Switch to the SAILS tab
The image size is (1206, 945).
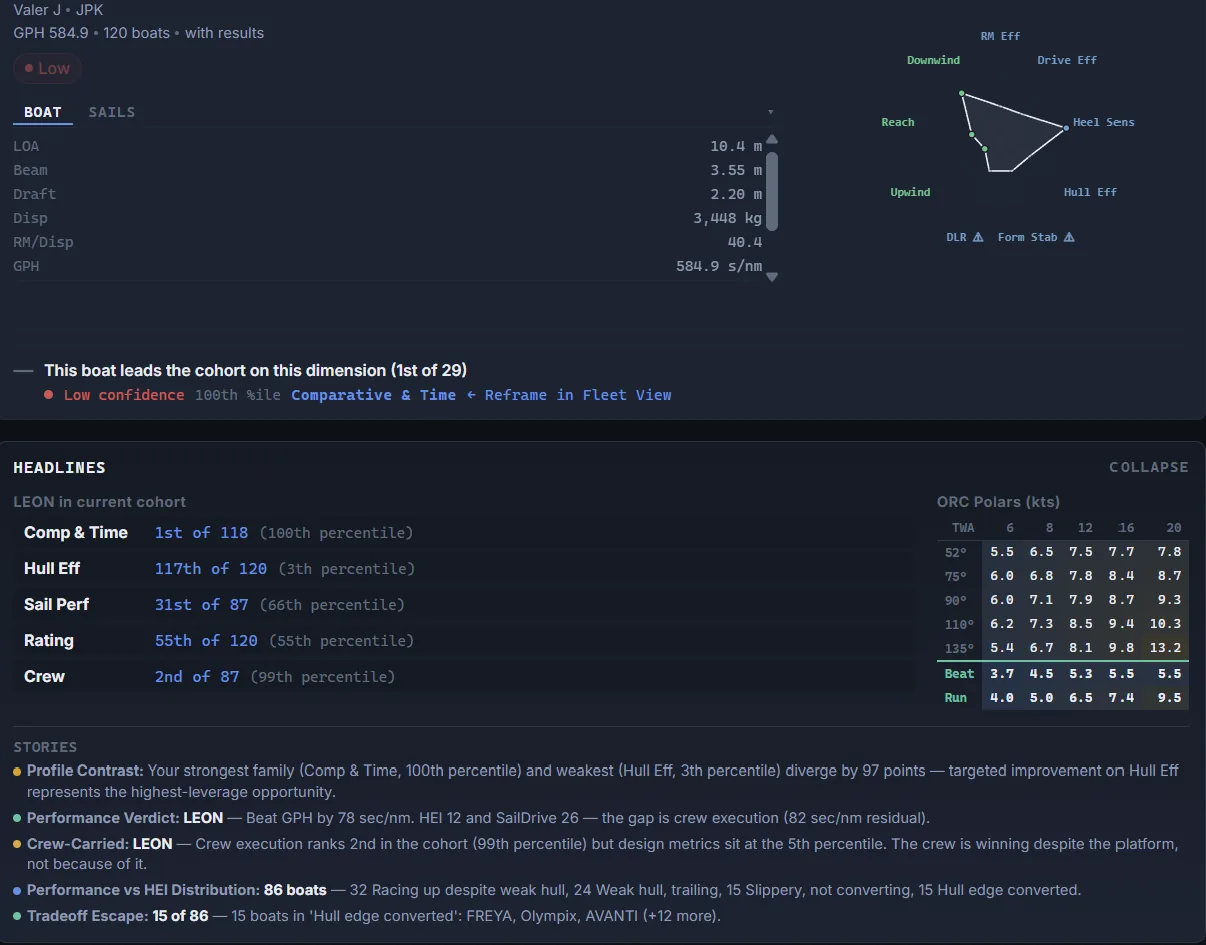coord(112,112)
